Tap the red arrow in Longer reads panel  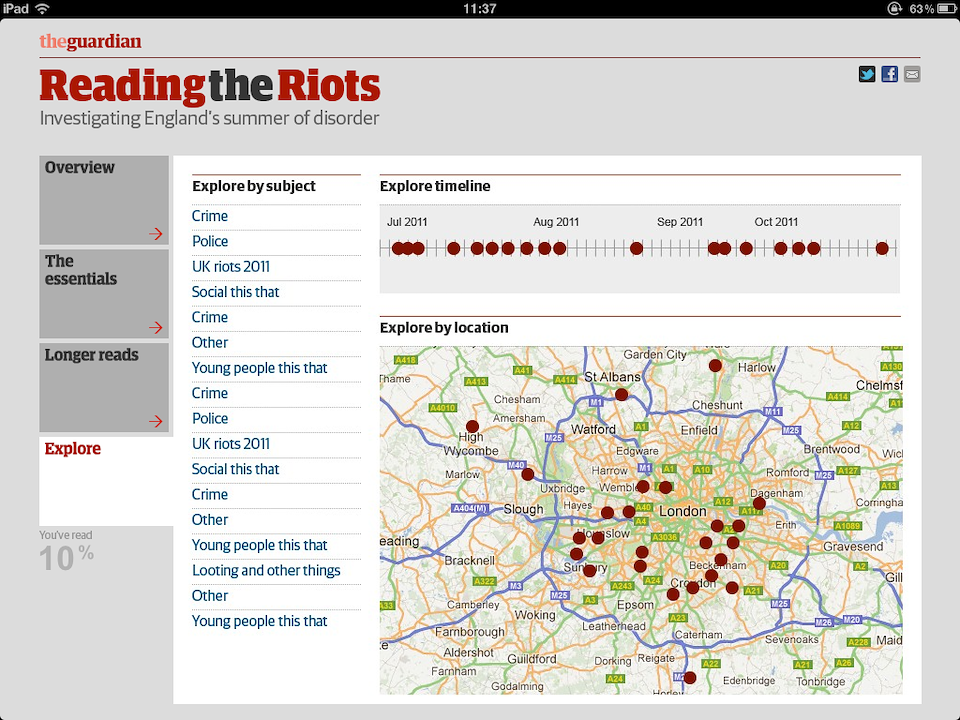pos(156,421)
